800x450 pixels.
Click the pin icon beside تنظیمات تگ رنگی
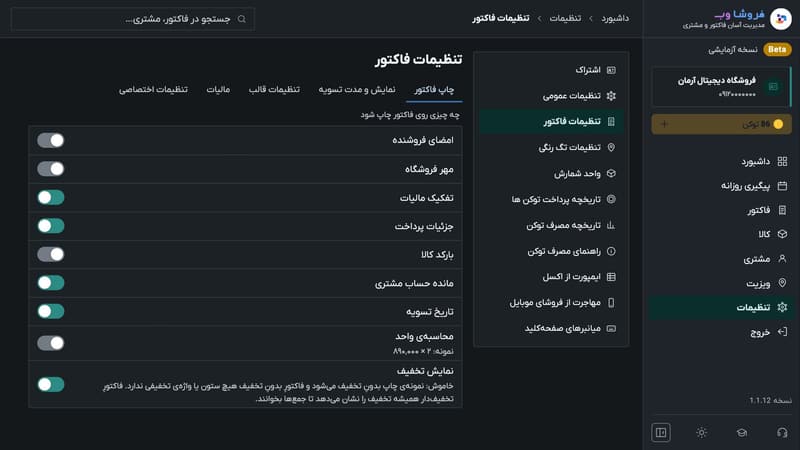(611, 147)
